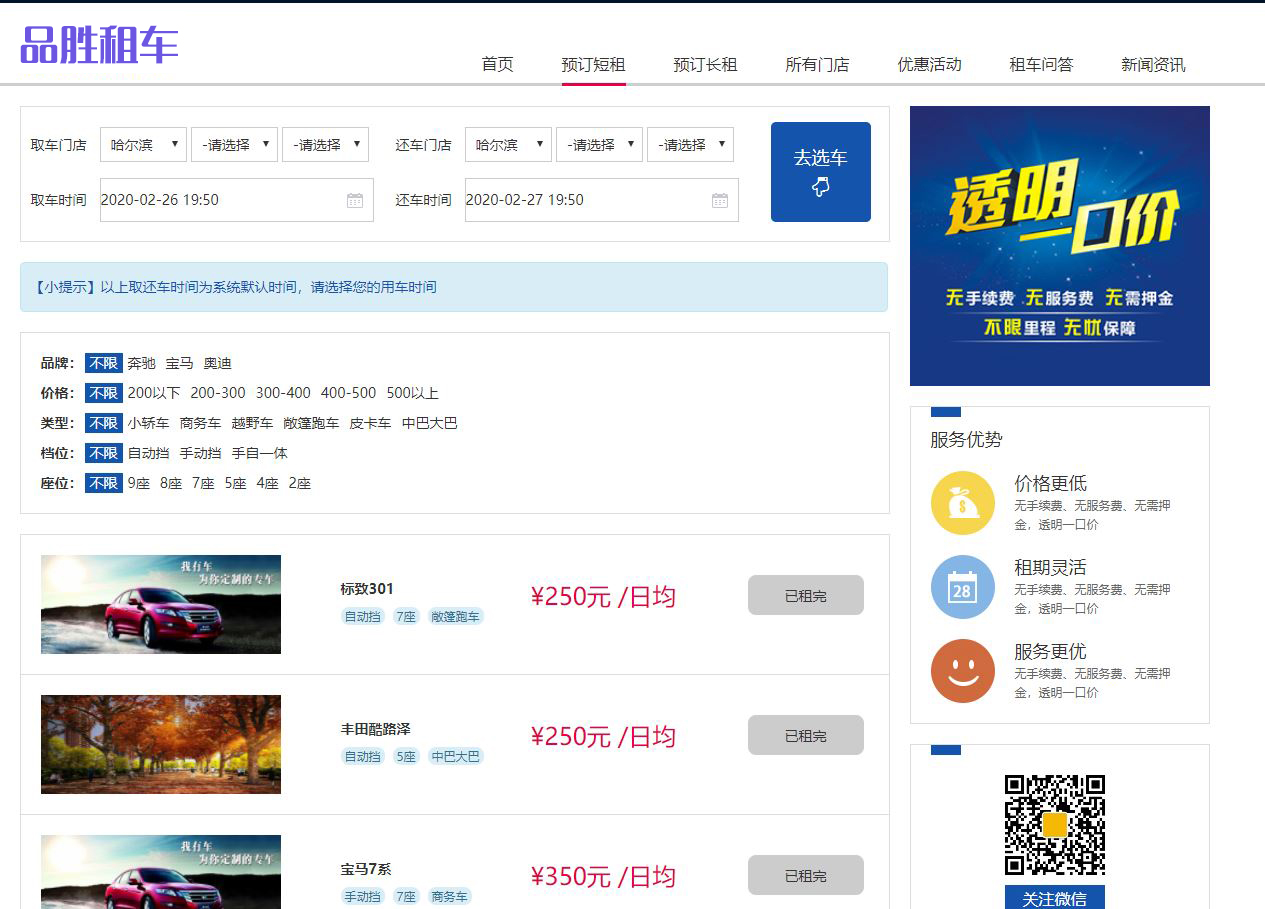The width and height of the screenshot is (1265, 909).
Task: Filter price by 200以下
Action: [154, 393]
